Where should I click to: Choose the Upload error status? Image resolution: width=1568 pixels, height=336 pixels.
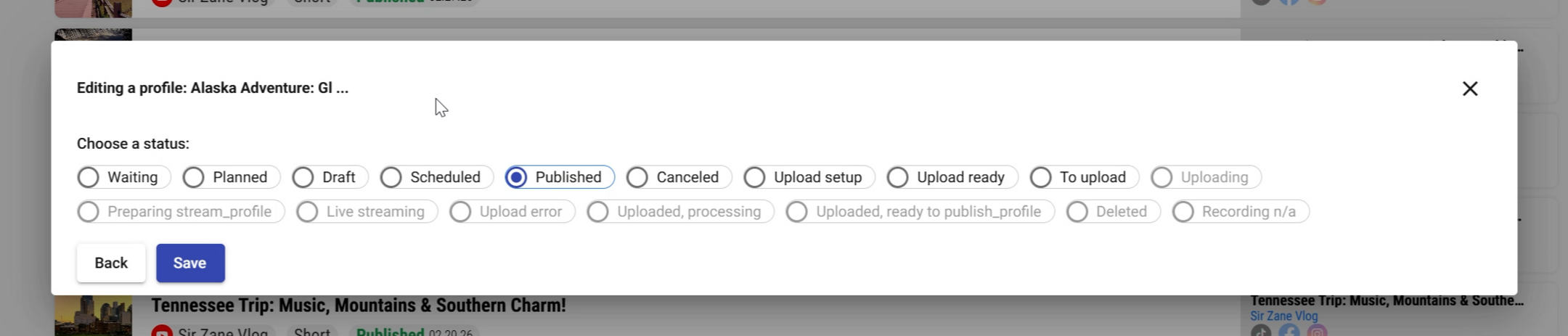(x=513, y=212)
